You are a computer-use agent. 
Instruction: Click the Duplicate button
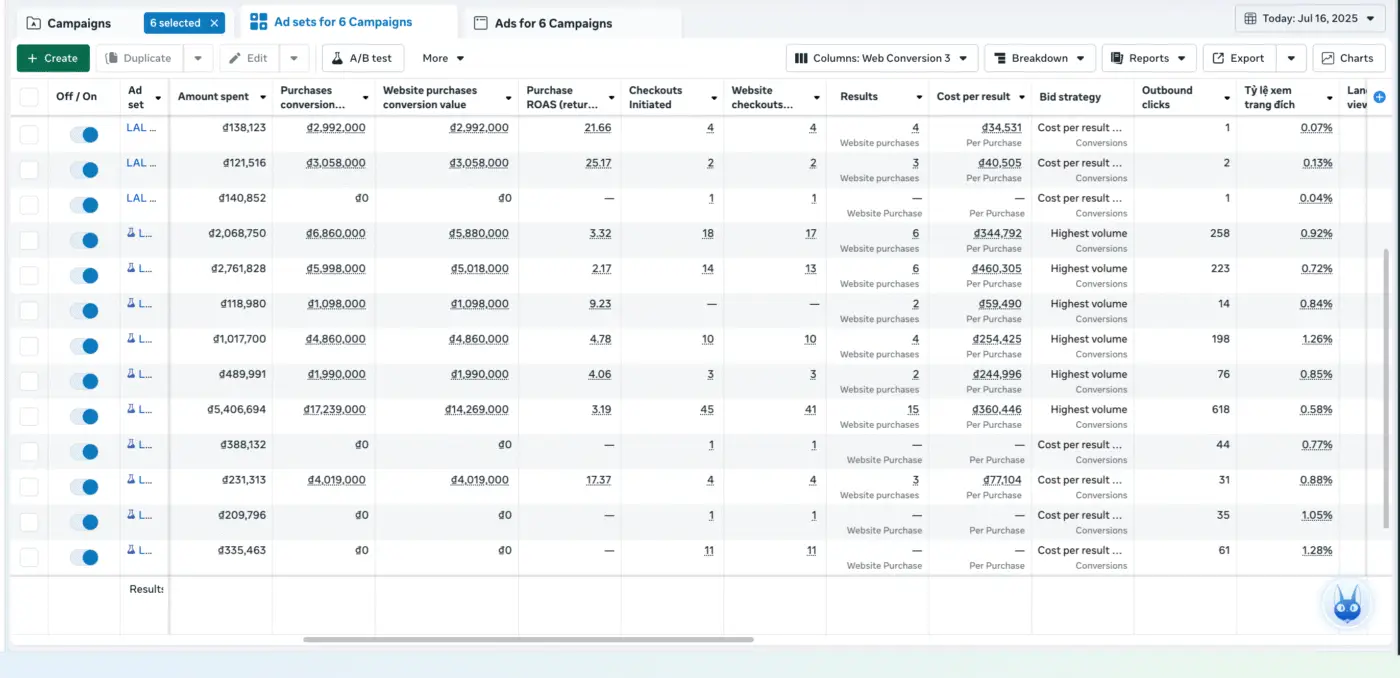coord(139,58)
